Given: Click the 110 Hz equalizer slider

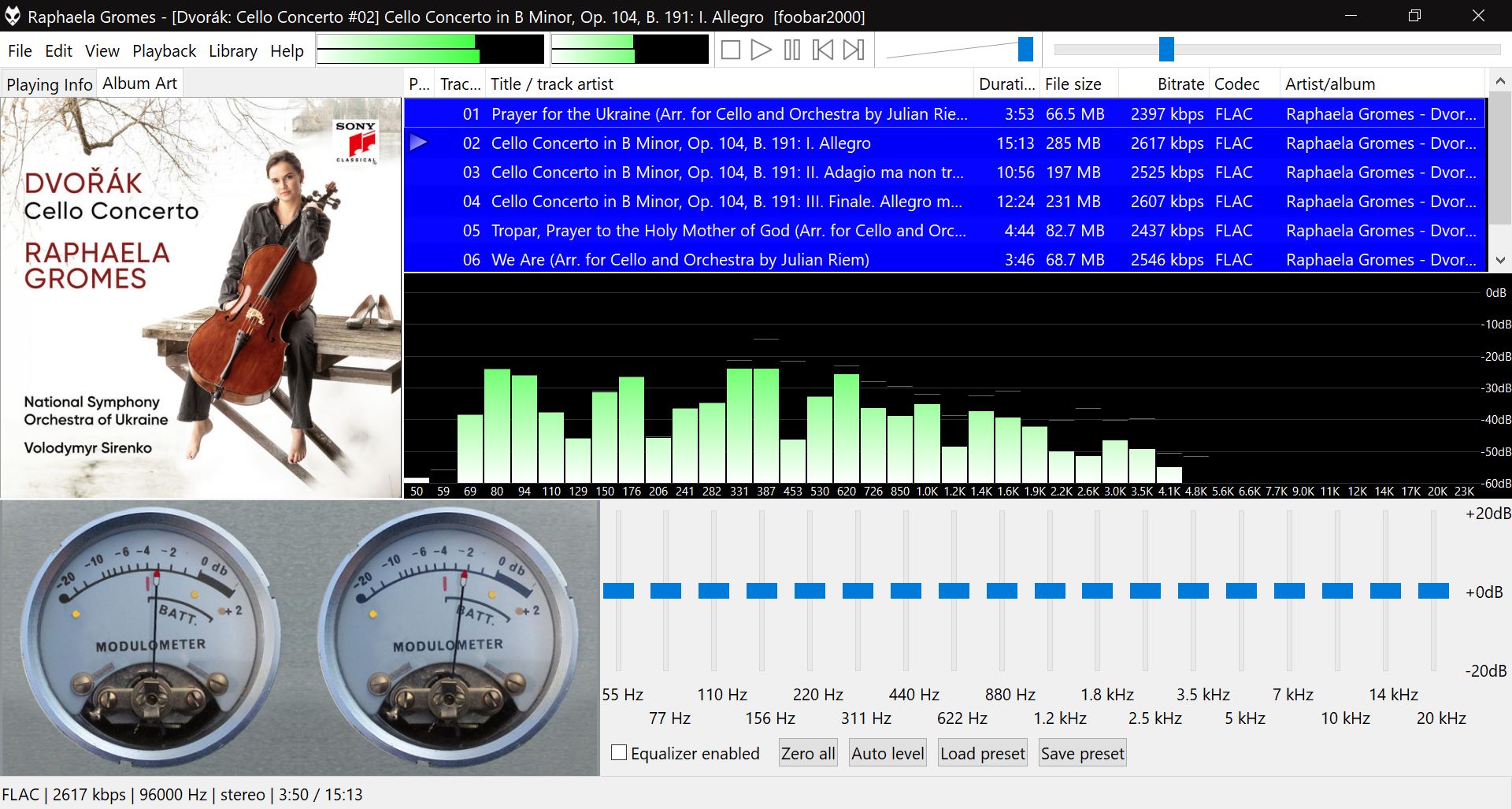Looking at the screenshot, I should tap(714, 591).
